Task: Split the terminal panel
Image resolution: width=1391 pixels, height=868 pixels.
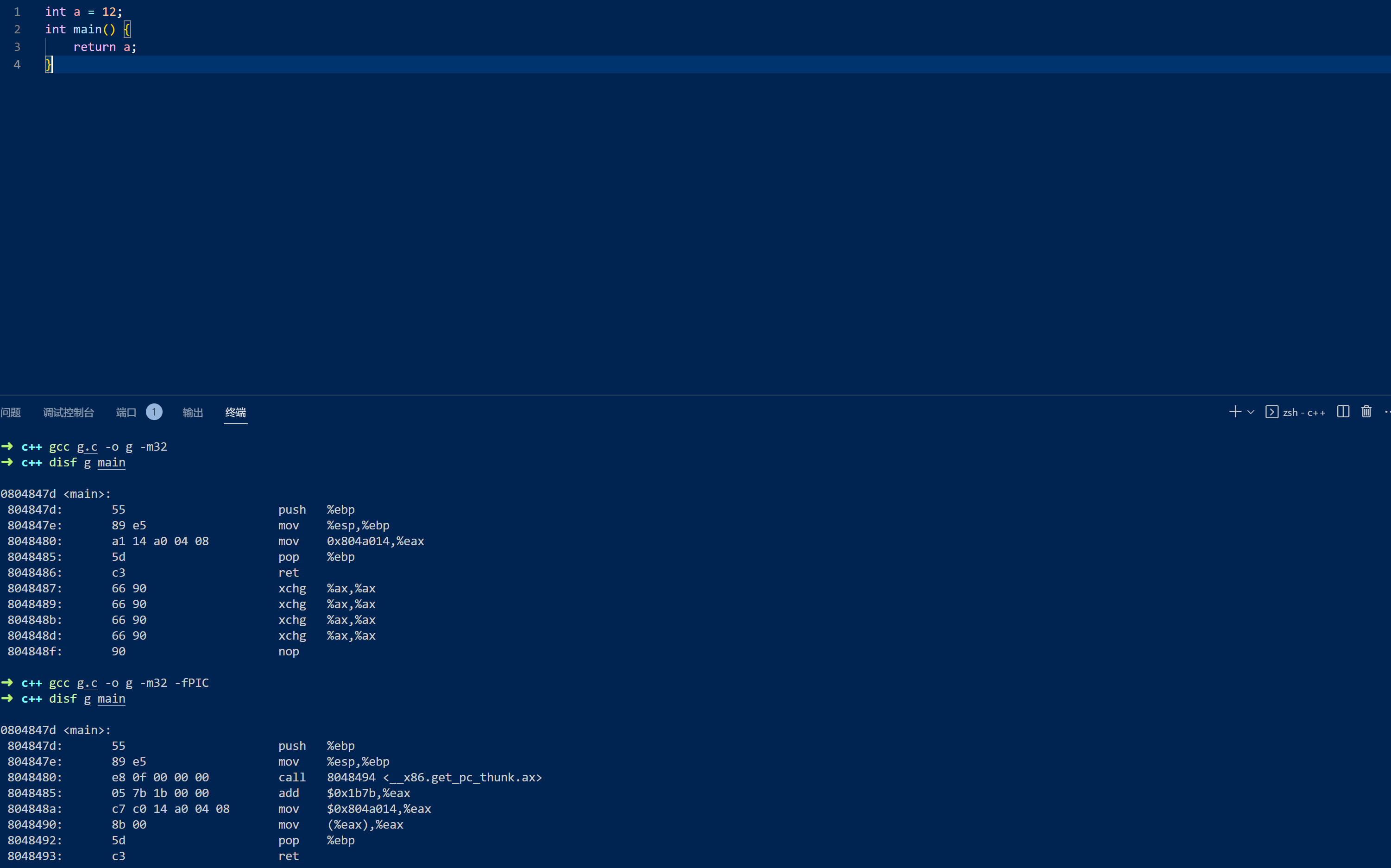Action: click(1343, 412)
